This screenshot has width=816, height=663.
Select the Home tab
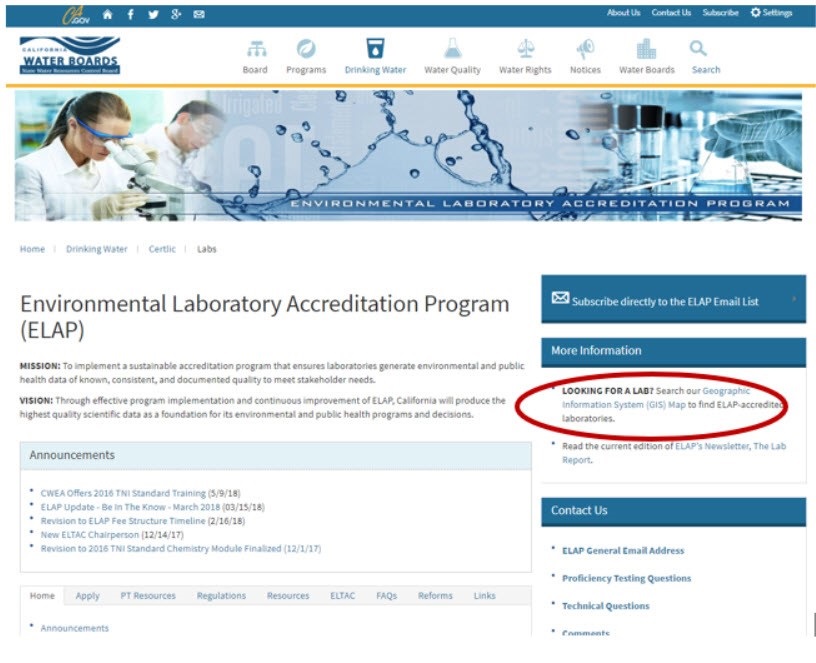[x=42, y=595]
